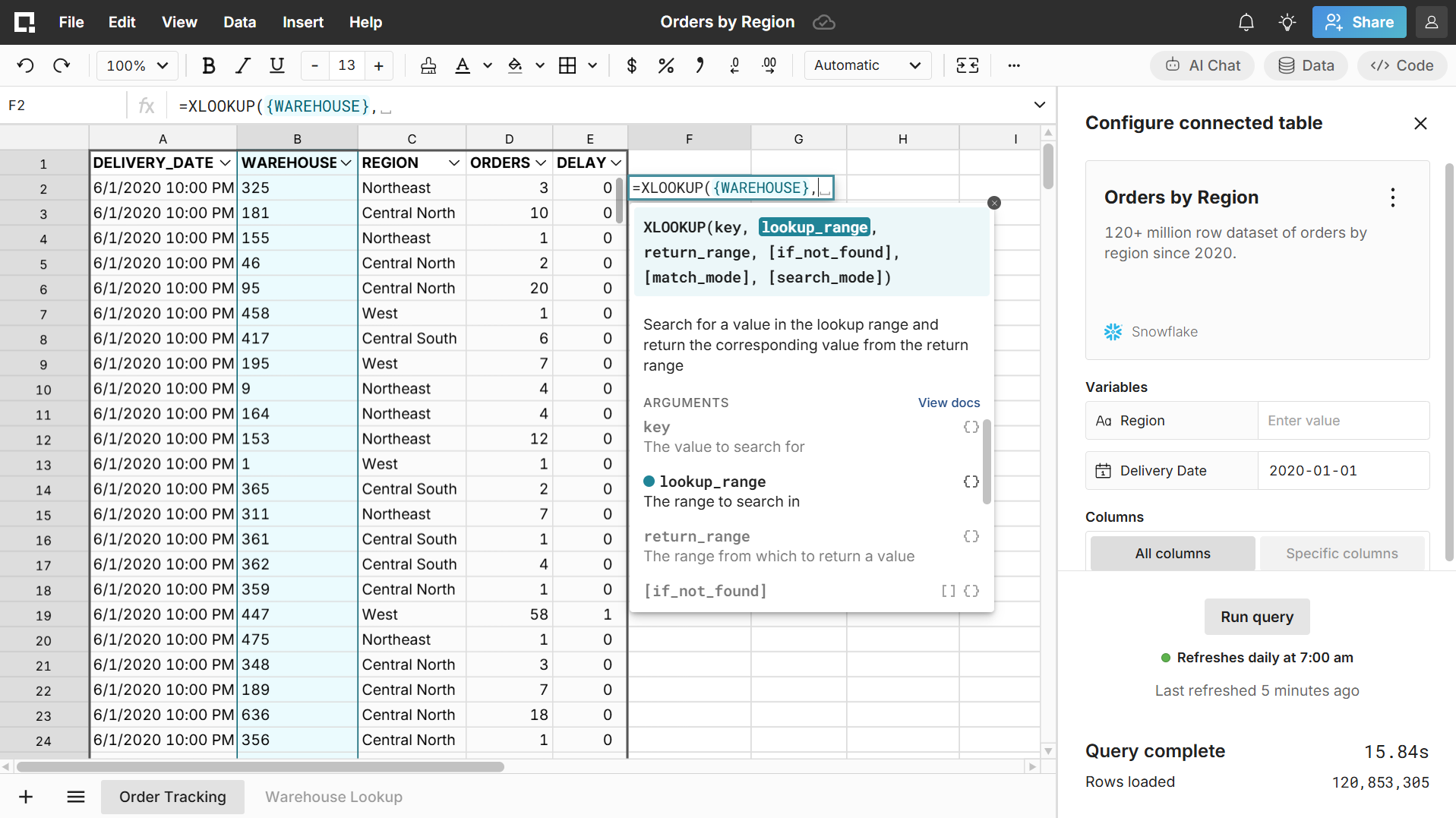Select Specific columns option

(x=1341, y=554)
